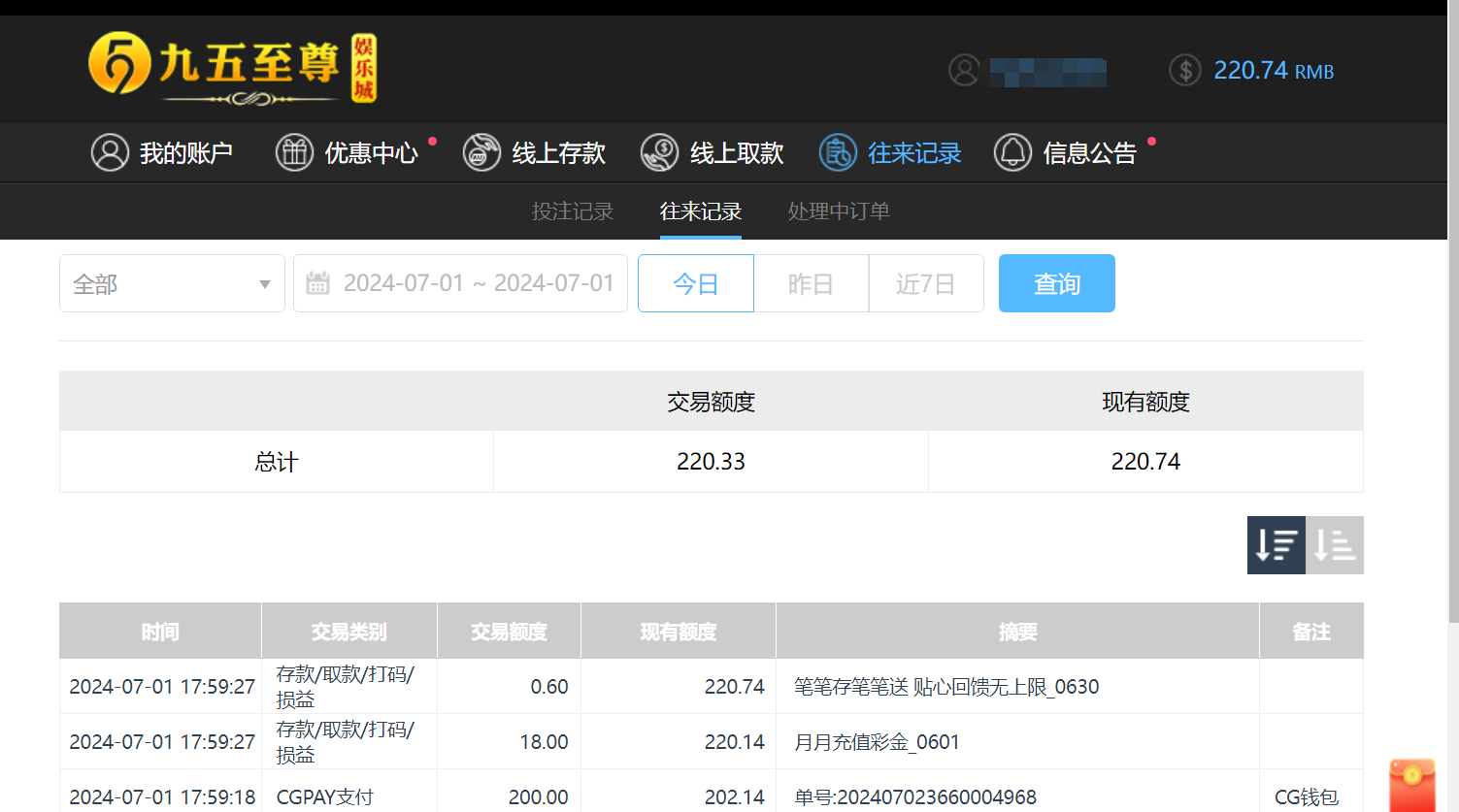Switch to the 处理中订单 tab
The height and width of the screenshot is (812, 1459).
pyautogui.click(x=839, y=211)
